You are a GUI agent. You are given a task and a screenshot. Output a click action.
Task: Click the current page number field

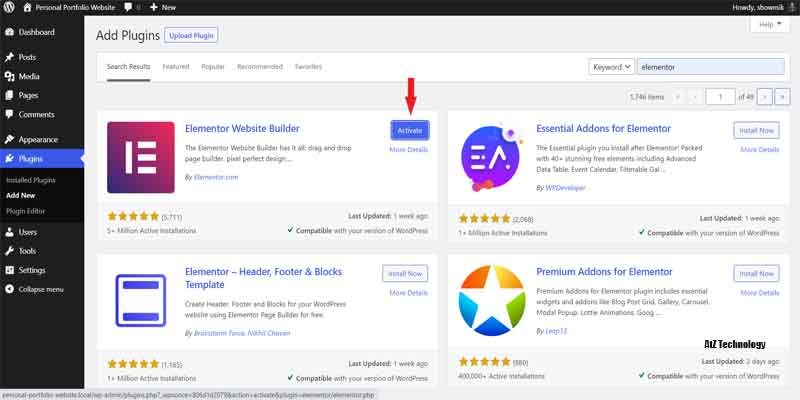click(x=720, y=96)
